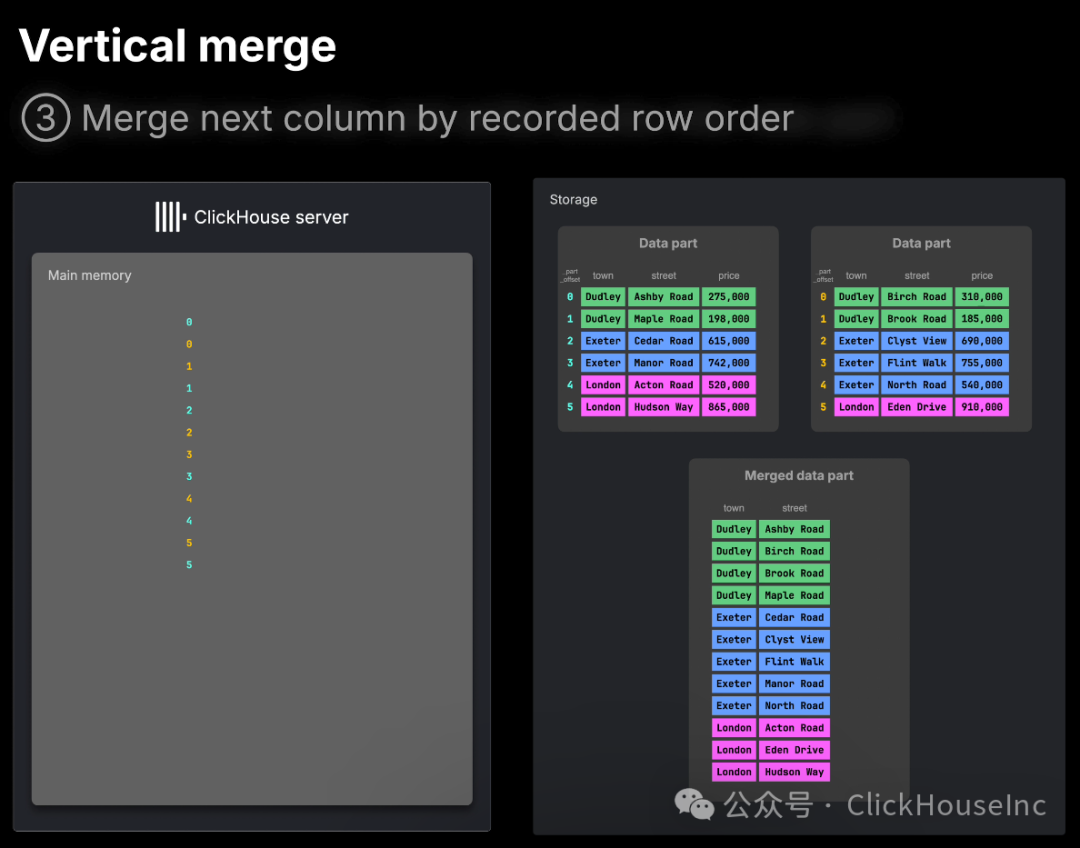This screenshot has width=1080, height=848.
Task: Click the "ClickHouse server" label
Action: pos(271,217)
